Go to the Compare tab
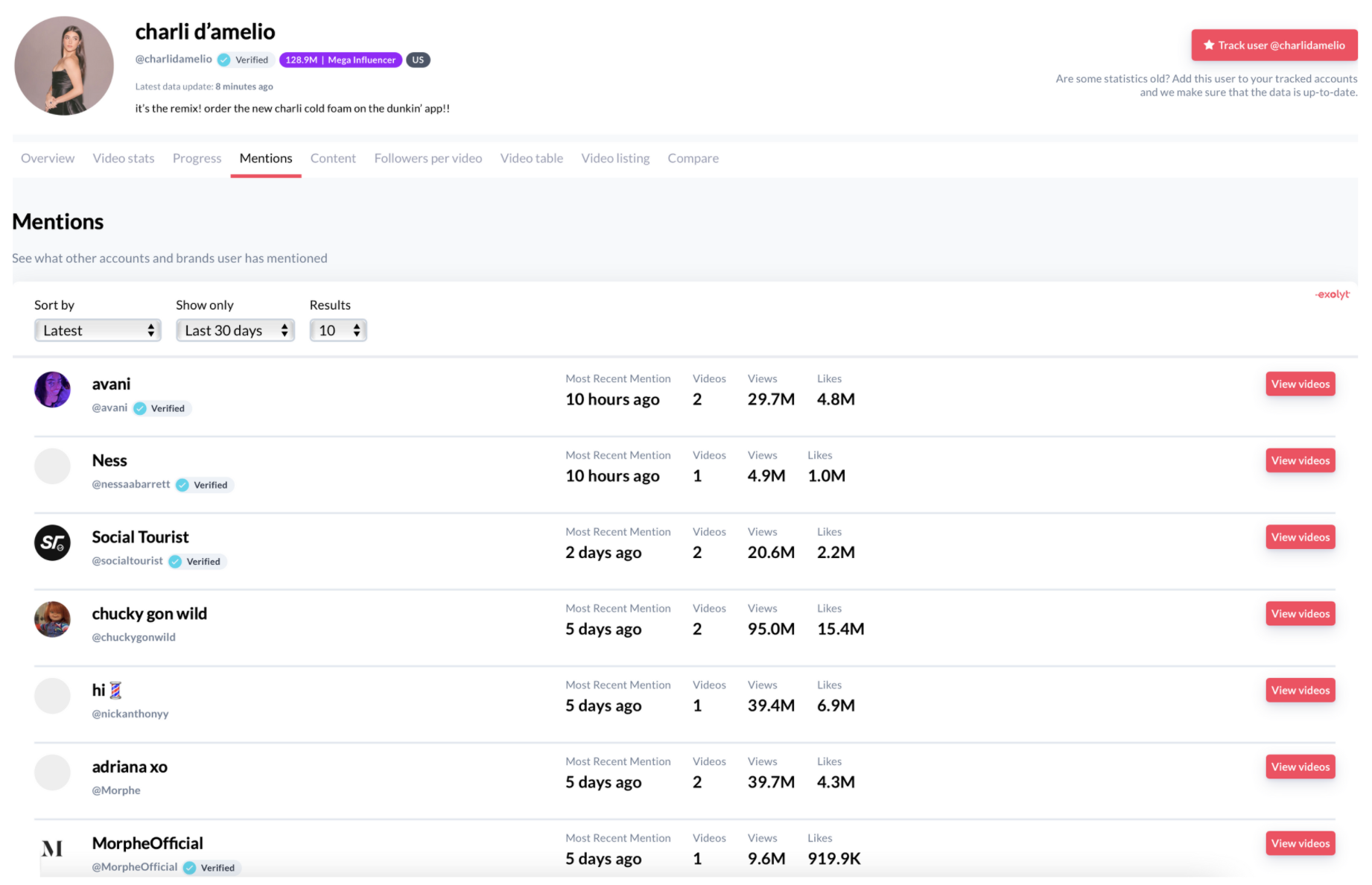The image size is (1372, 885). (693, 158)
